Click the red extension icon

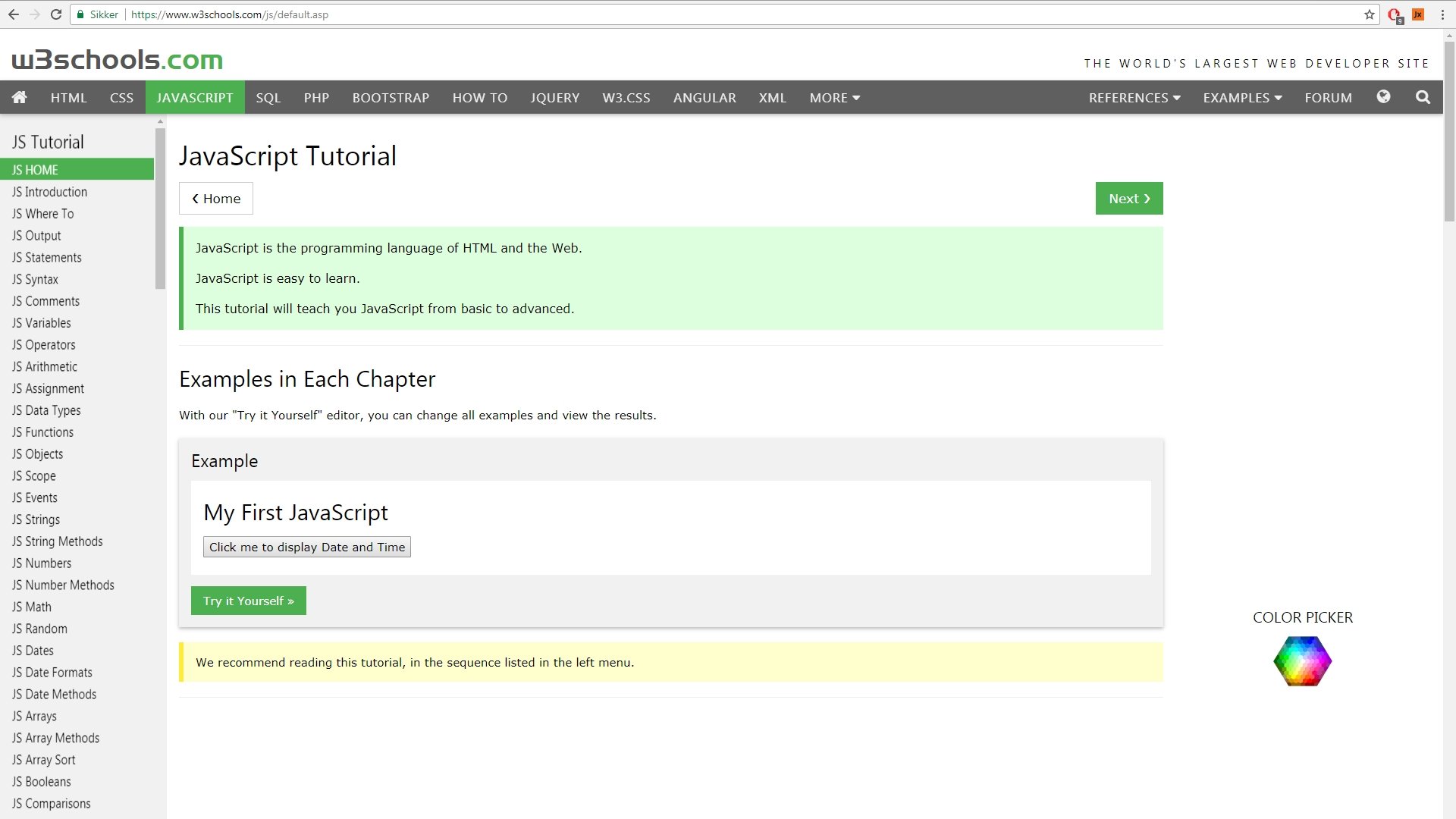tap(1394, 15)
